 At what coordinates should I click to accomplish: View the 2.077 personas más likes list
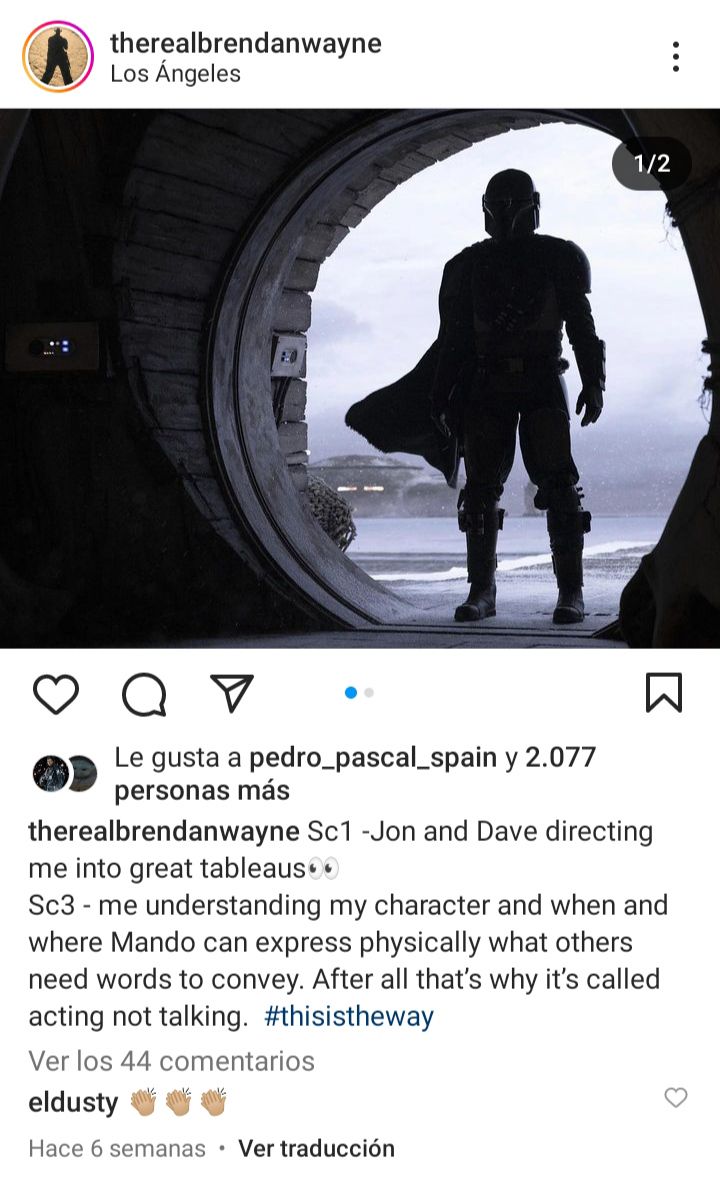pos(355,774)
